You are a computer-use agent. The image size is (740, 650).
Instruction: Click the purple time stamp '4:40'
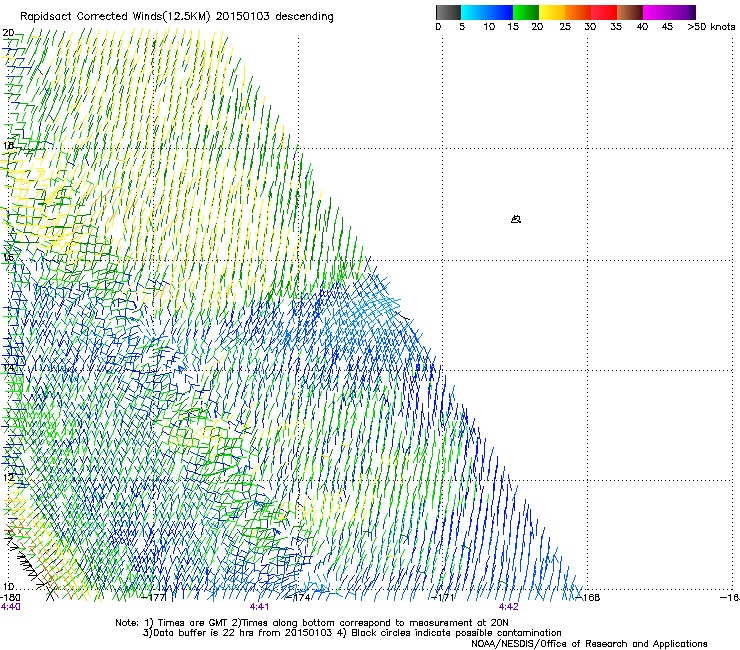click(10, 607)
